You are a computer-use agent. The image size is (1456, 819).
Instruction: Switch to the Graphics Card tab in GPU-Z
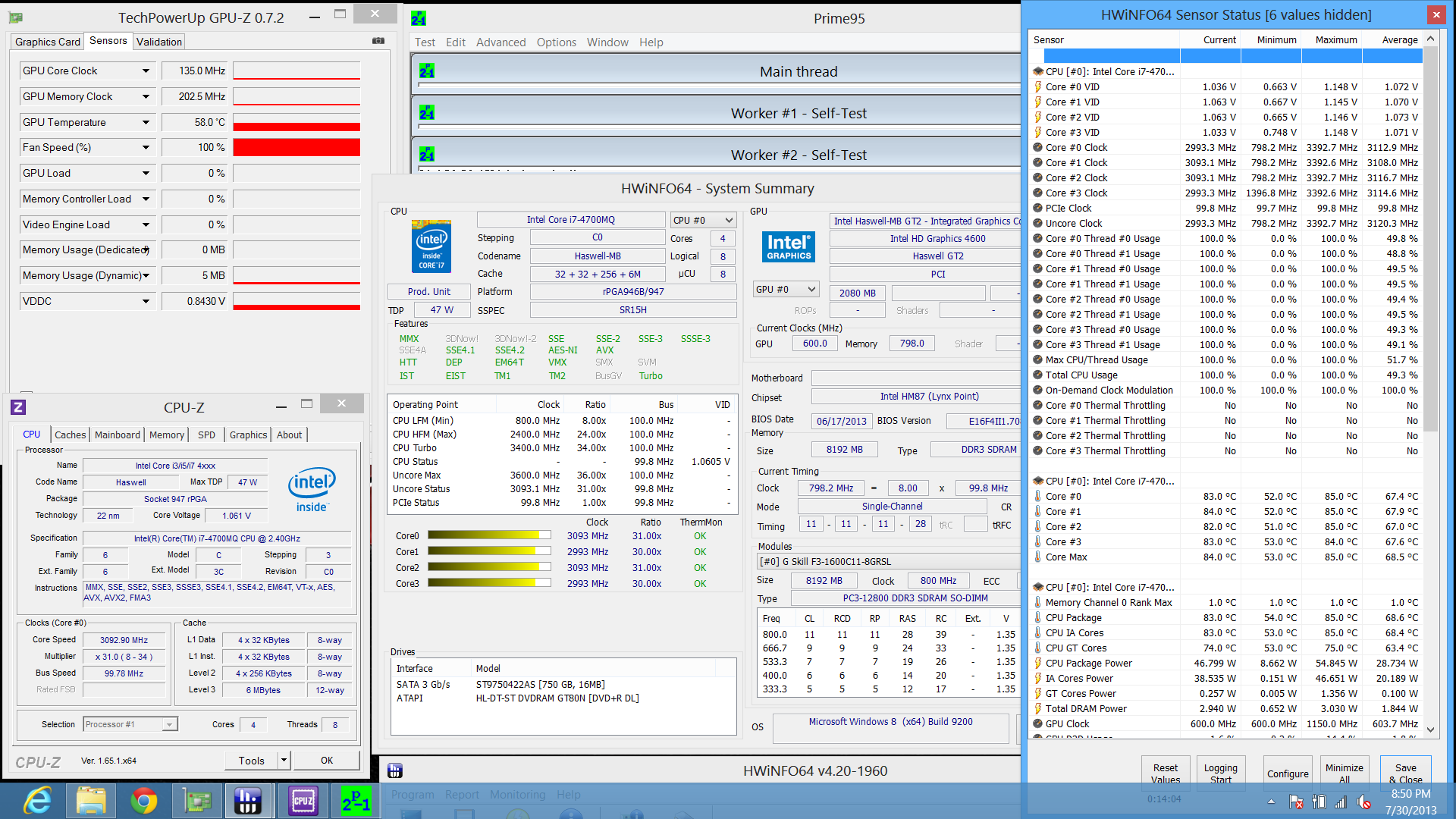(x=48, y=42)
